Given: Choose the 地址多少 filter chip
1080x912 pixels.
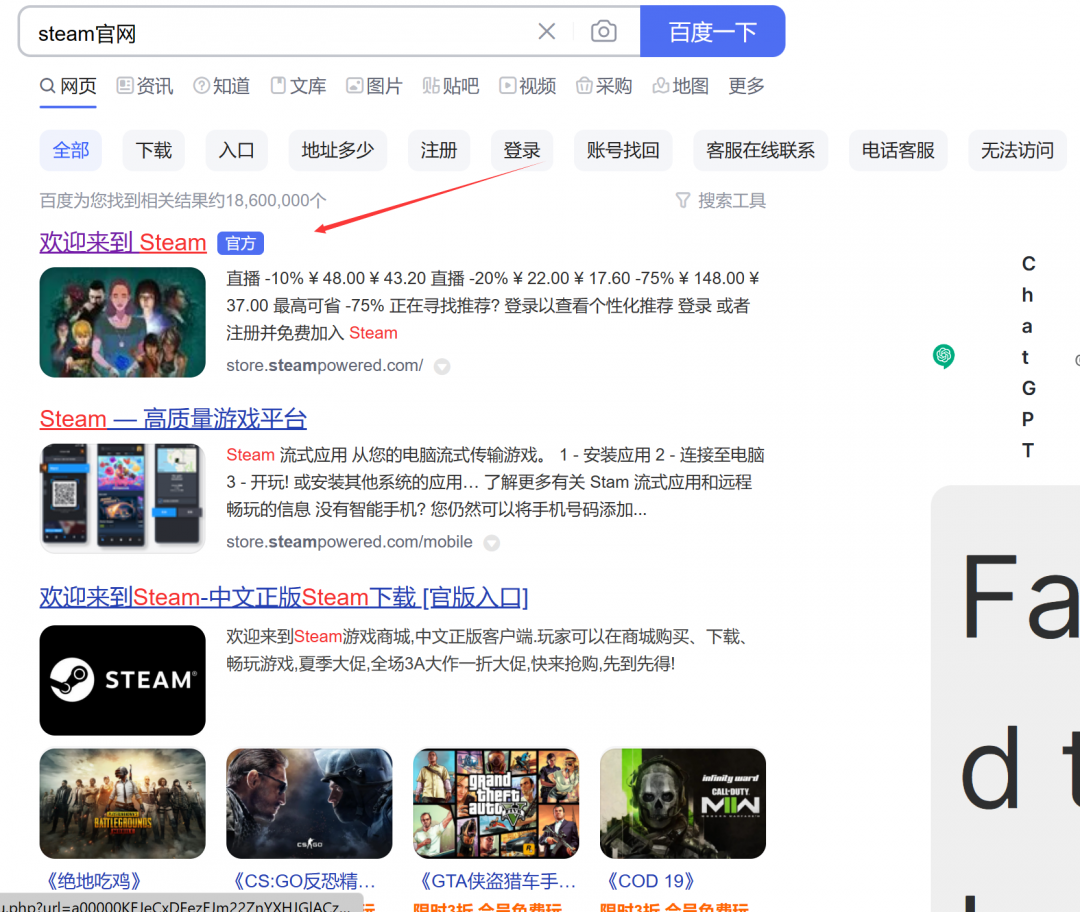Looking at the screenshot, I should tap(338, 150).
